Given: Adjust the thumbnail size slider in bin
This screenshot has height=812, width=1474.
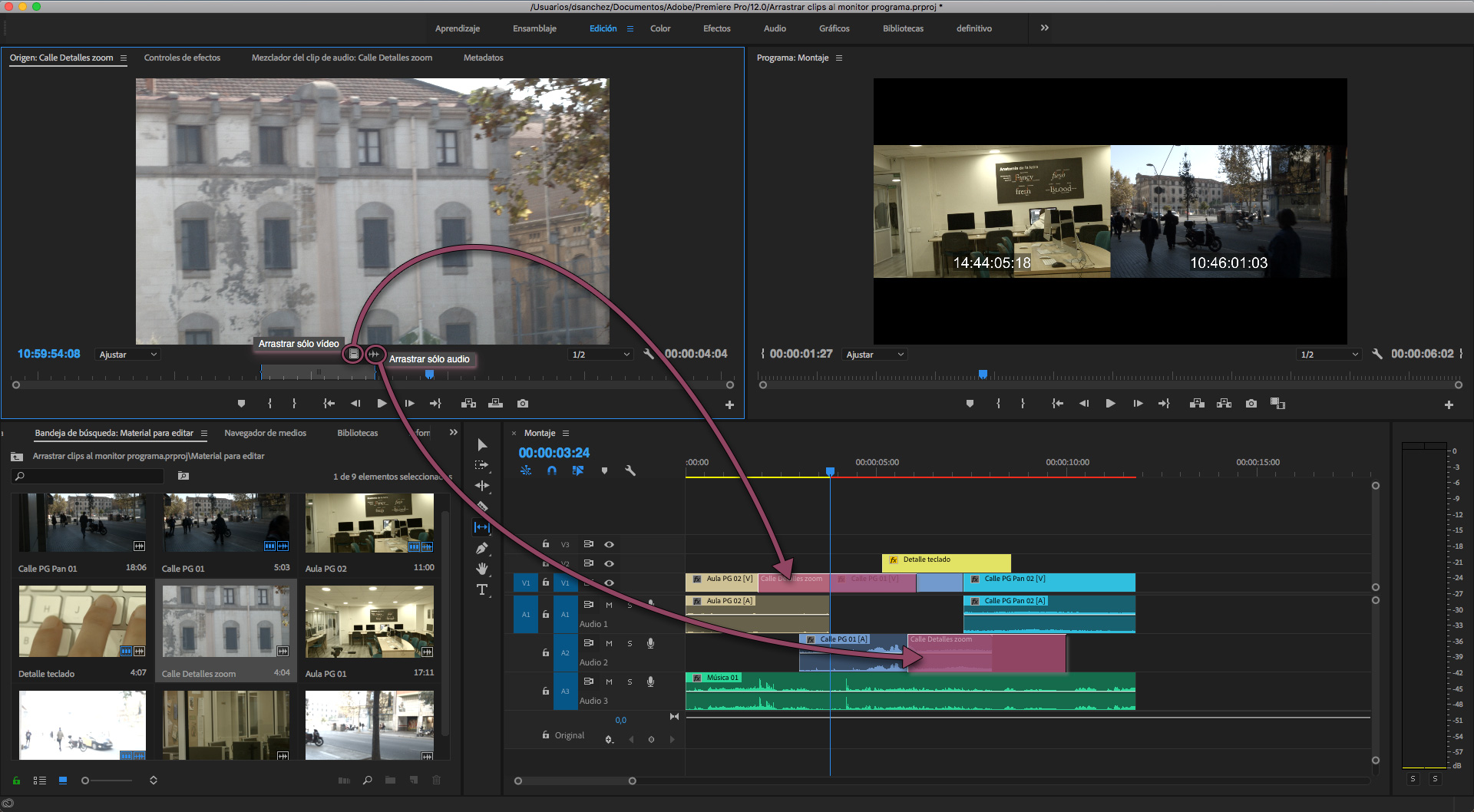Looking at the screenshot, I should click(85, 781).
